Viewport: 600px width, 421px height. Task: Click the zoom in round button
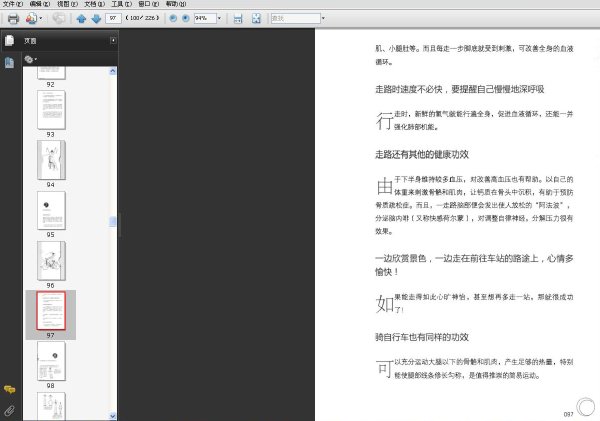click(x=186, y=18)
